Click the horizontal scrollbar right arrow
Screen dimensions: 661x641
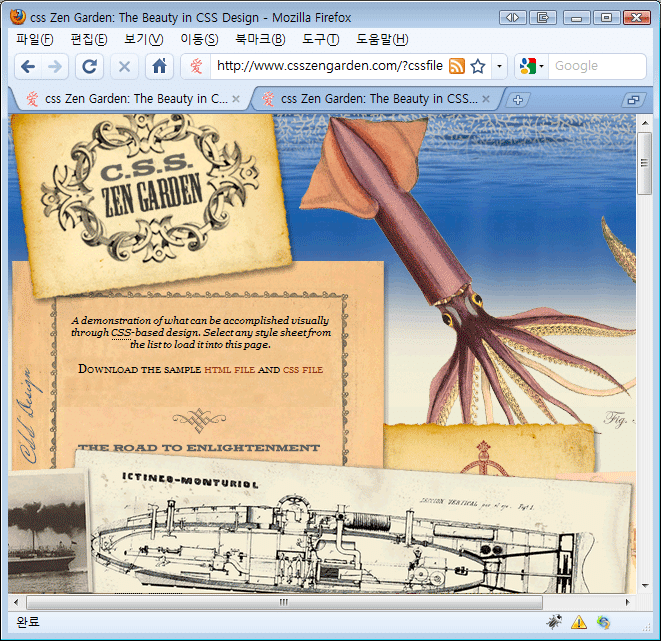tap(627, 602)
